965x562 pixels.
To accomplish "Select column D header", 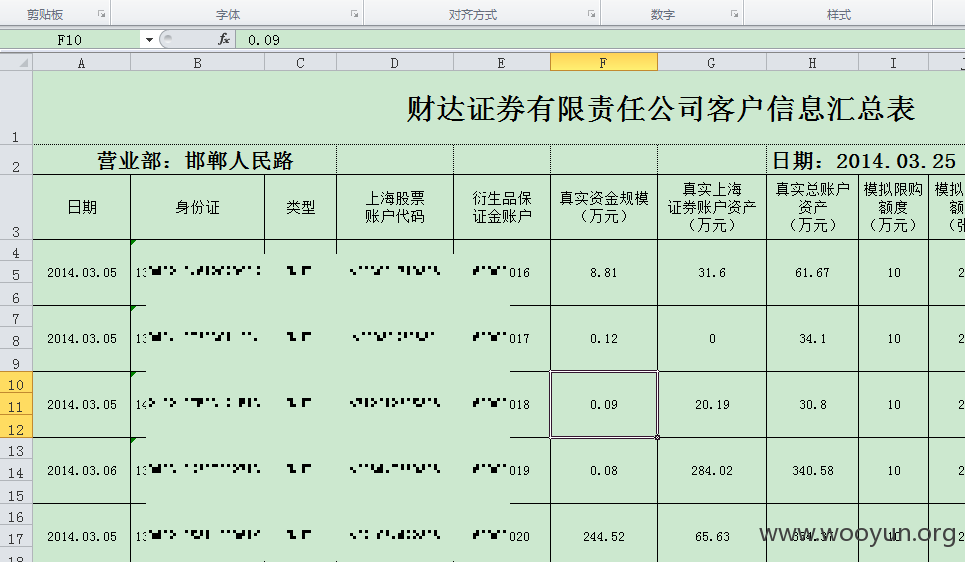I will (394, 63).
